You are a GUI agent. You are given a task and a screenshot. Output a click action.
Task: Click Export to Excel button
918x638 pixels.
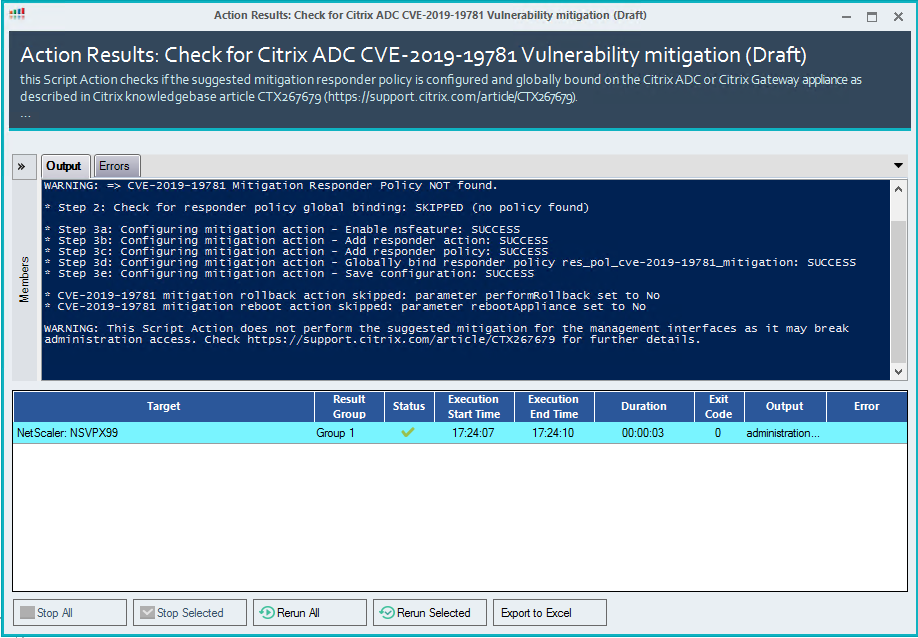pos(550,612)
